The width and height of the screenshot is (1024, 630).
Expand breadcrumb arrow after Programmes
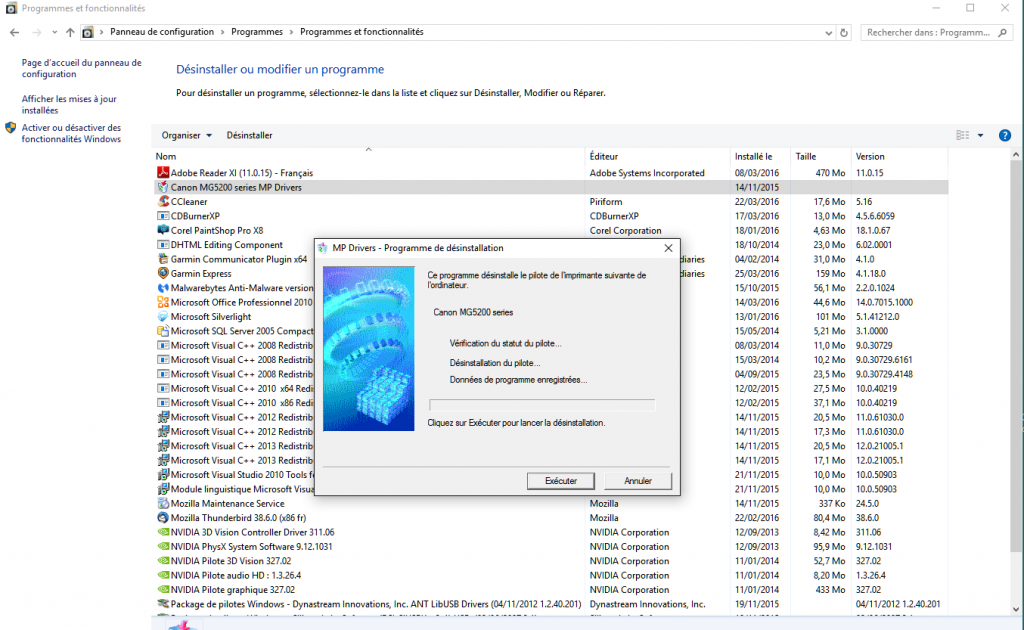(x=291, y=32)
